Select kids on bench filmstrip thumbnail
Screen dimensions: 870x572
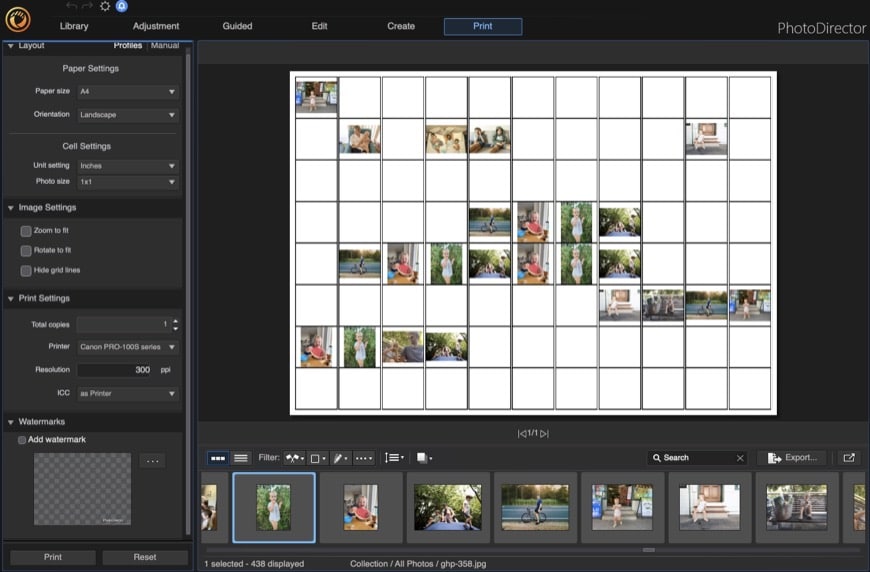796,507
